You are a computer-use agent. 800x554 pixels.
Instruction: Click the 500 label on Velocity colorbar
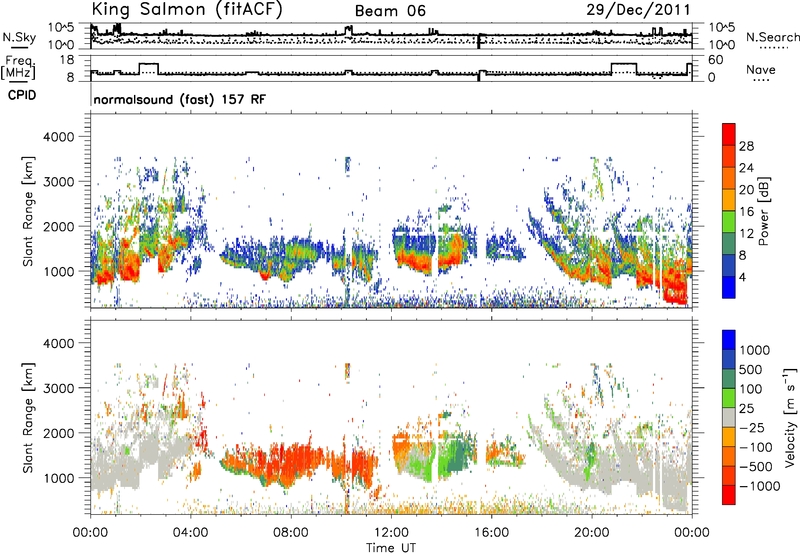point(750,369)
